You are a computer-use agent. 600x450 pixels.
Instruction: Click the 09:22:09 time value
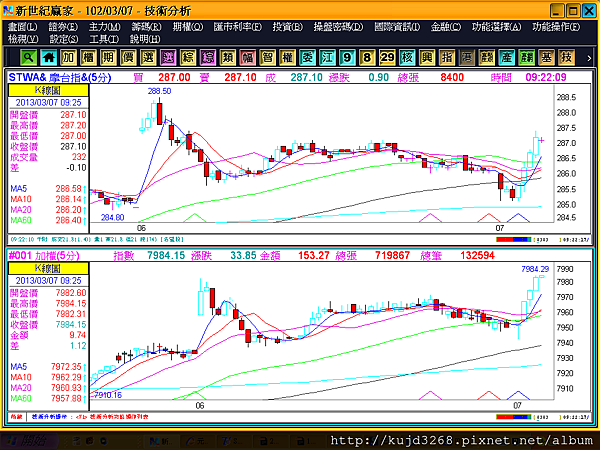(x=546, y=77)
